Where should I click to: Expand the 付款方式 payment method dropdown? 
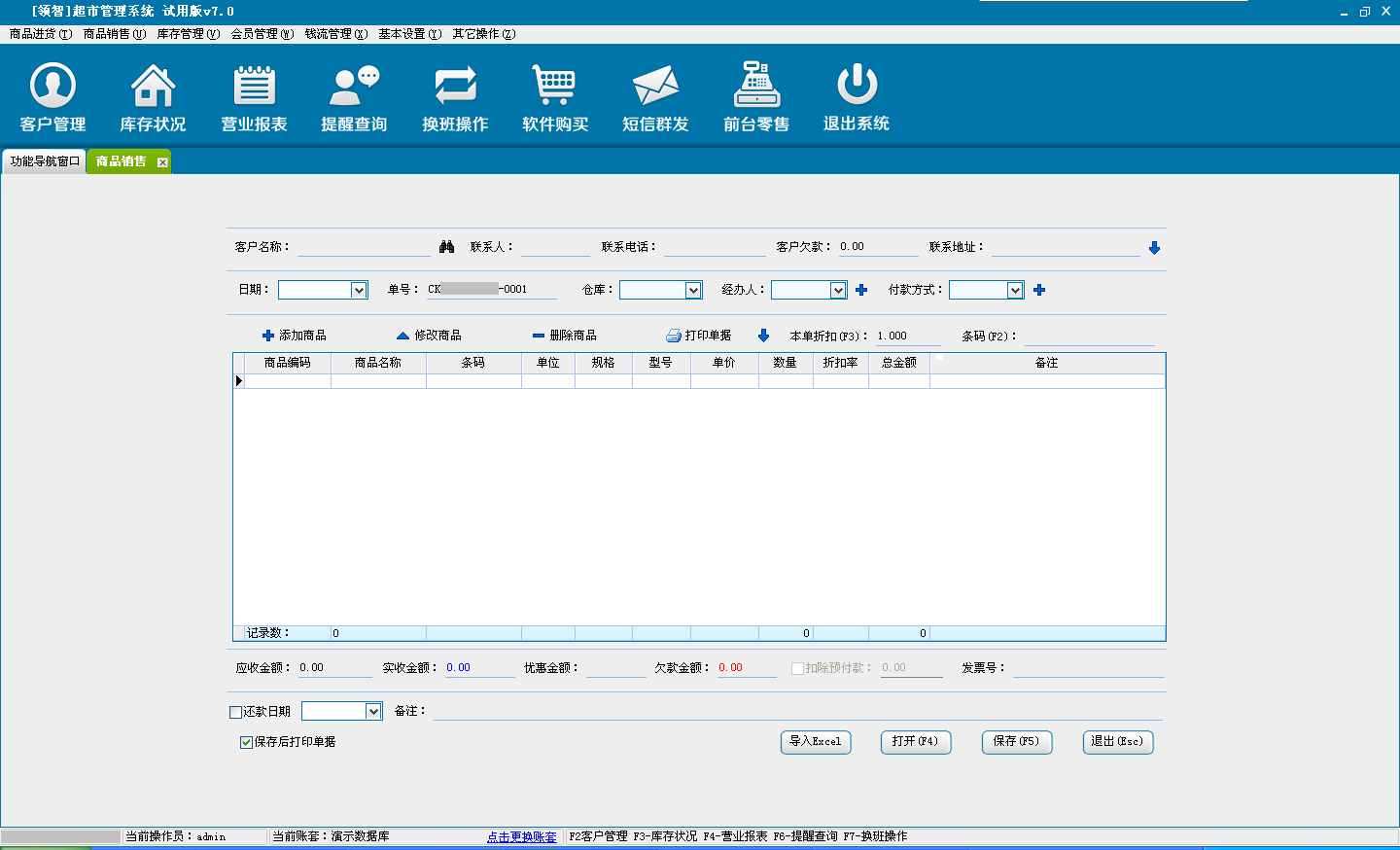tap(1015, 290)
